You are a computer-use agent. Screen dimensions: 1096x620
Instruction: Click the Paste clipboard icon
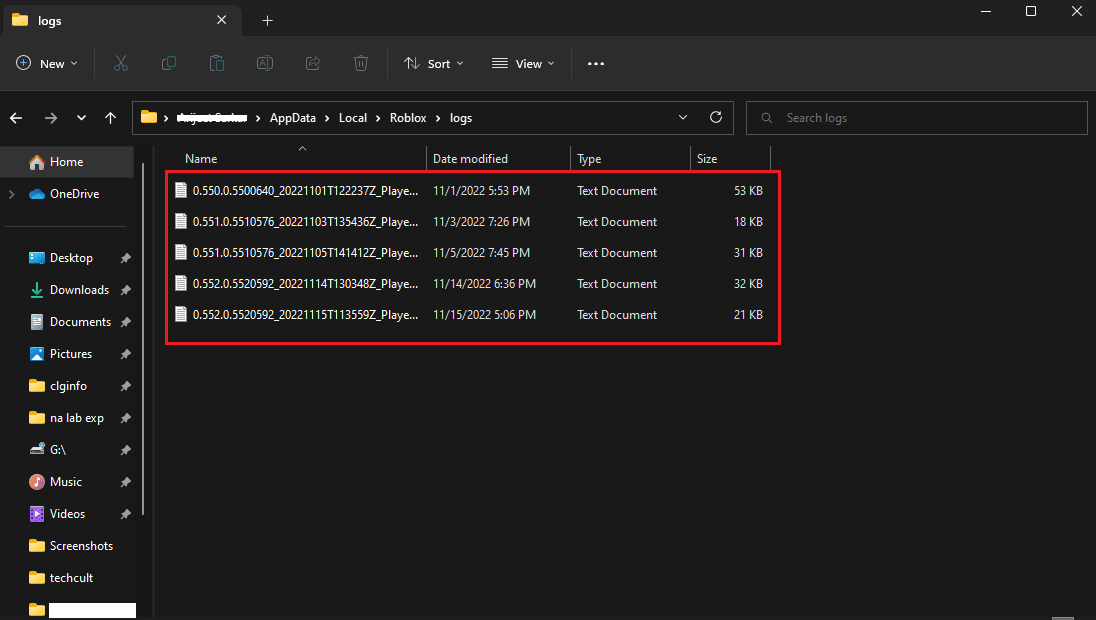[x=217, y=63]
